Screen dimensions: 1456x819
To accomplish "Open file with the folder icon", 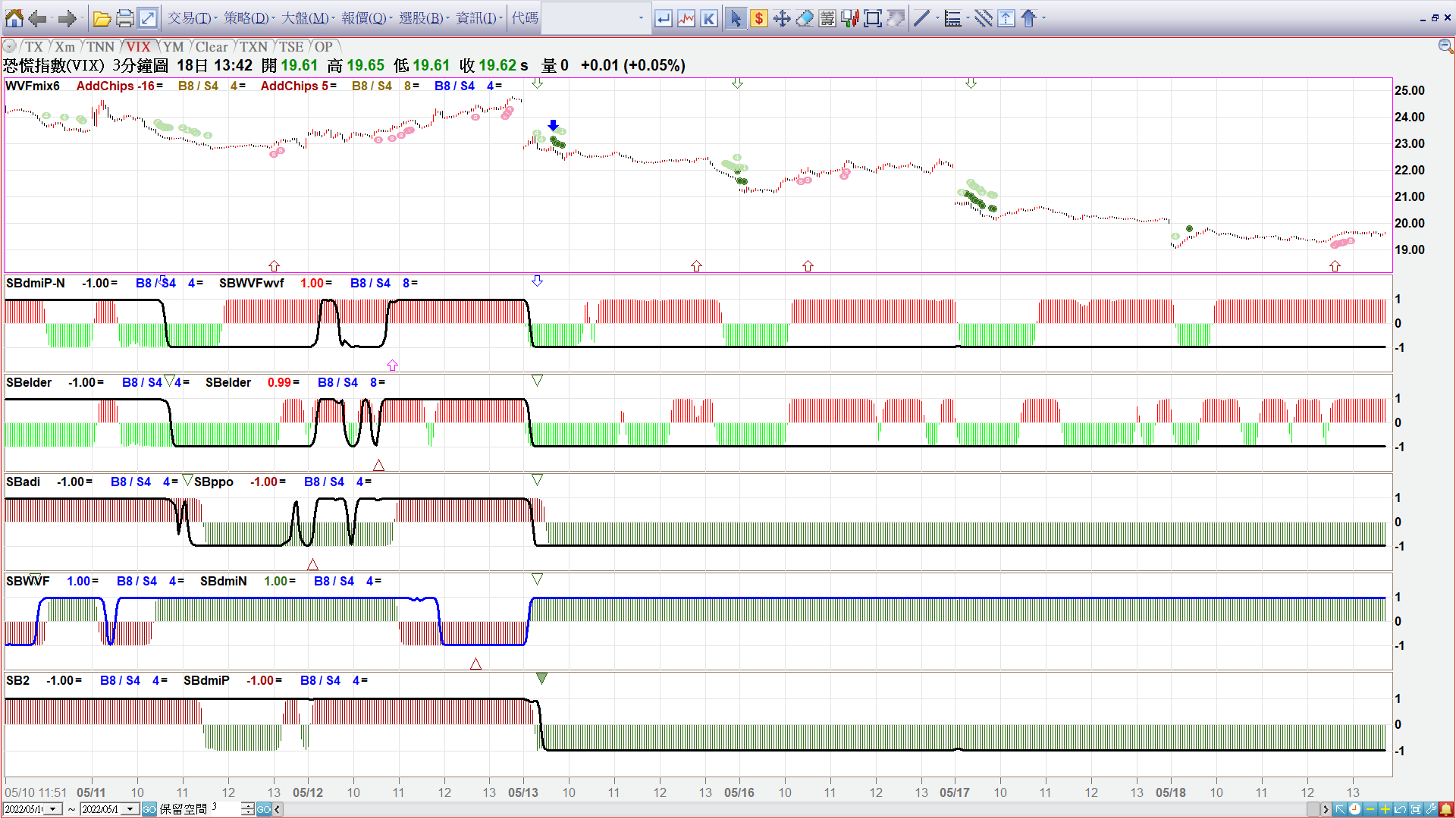I will point(102,18).
